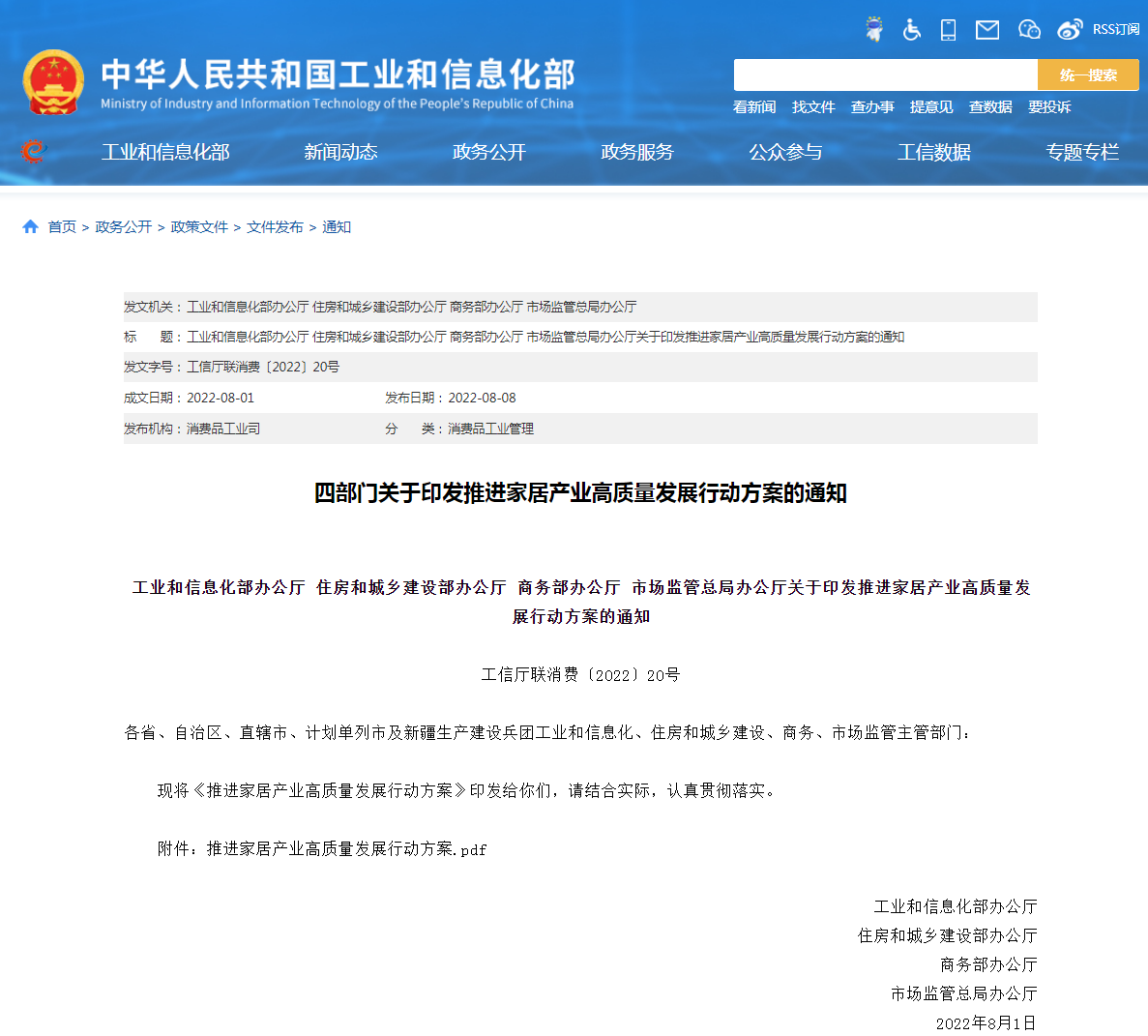Click the red gear icon beside navigation
Image resolution: width=1148 pixels, height=1036 pixels.
click(33, 152)
